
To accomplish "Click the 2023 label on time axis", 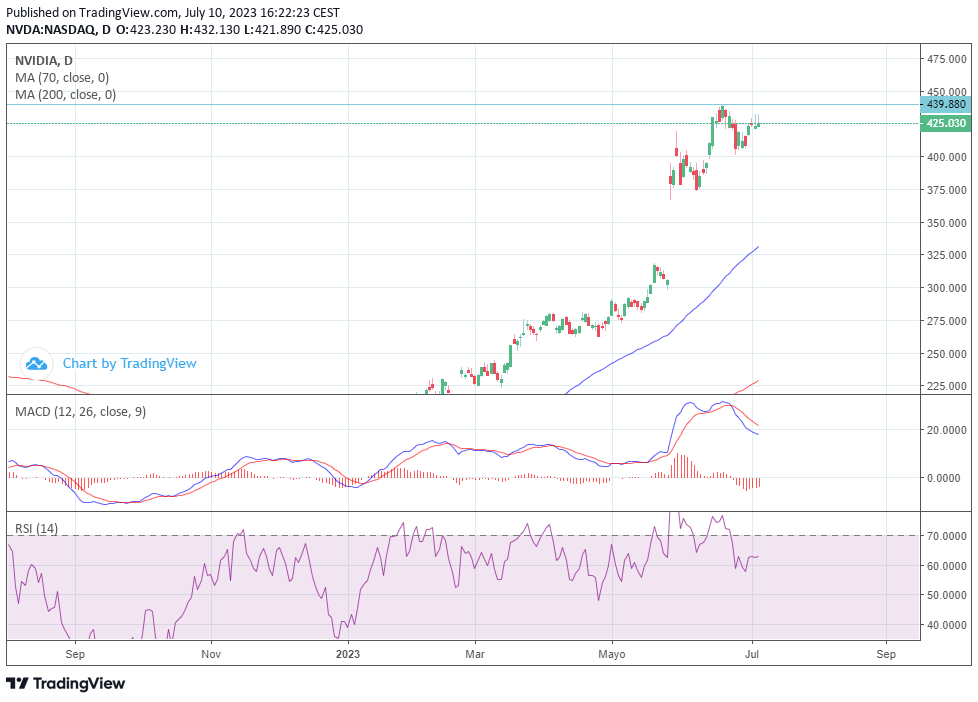I will pos(347,654).
